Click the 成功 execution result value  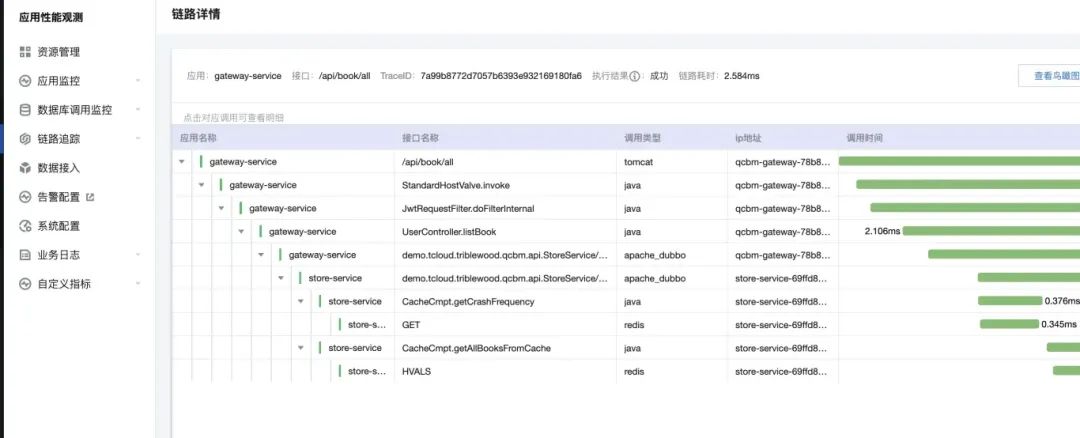click(x=659, y=76)
